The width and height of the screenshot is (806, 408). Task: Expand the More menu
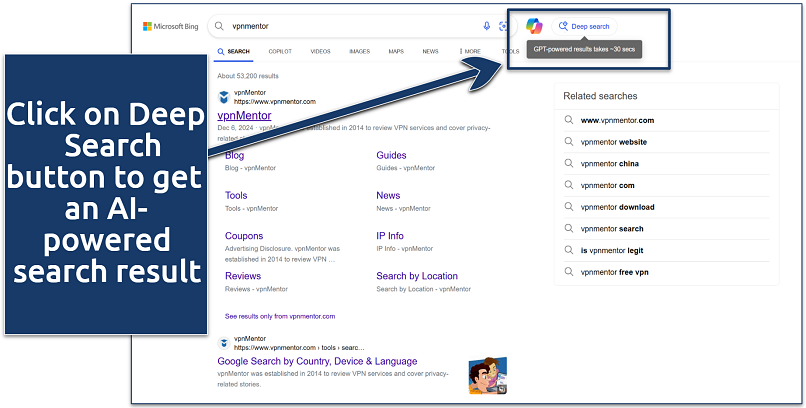[470, 51]
